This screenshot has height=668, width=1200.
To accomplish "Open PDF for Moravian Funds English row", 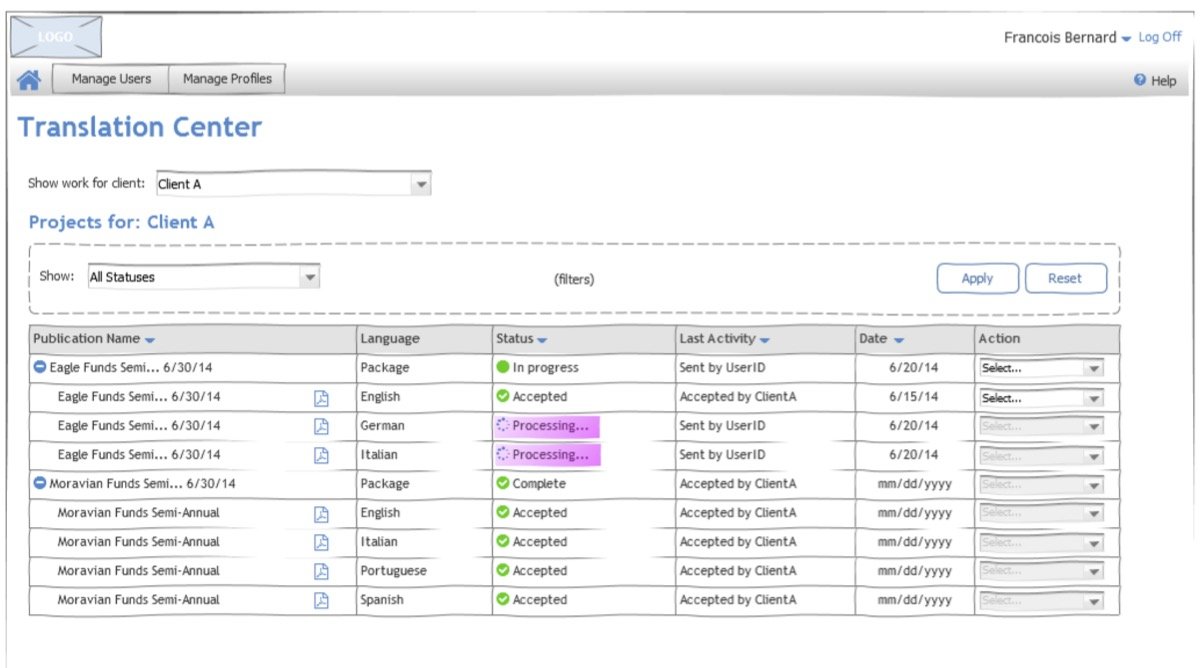I will (x=321, y=513).
